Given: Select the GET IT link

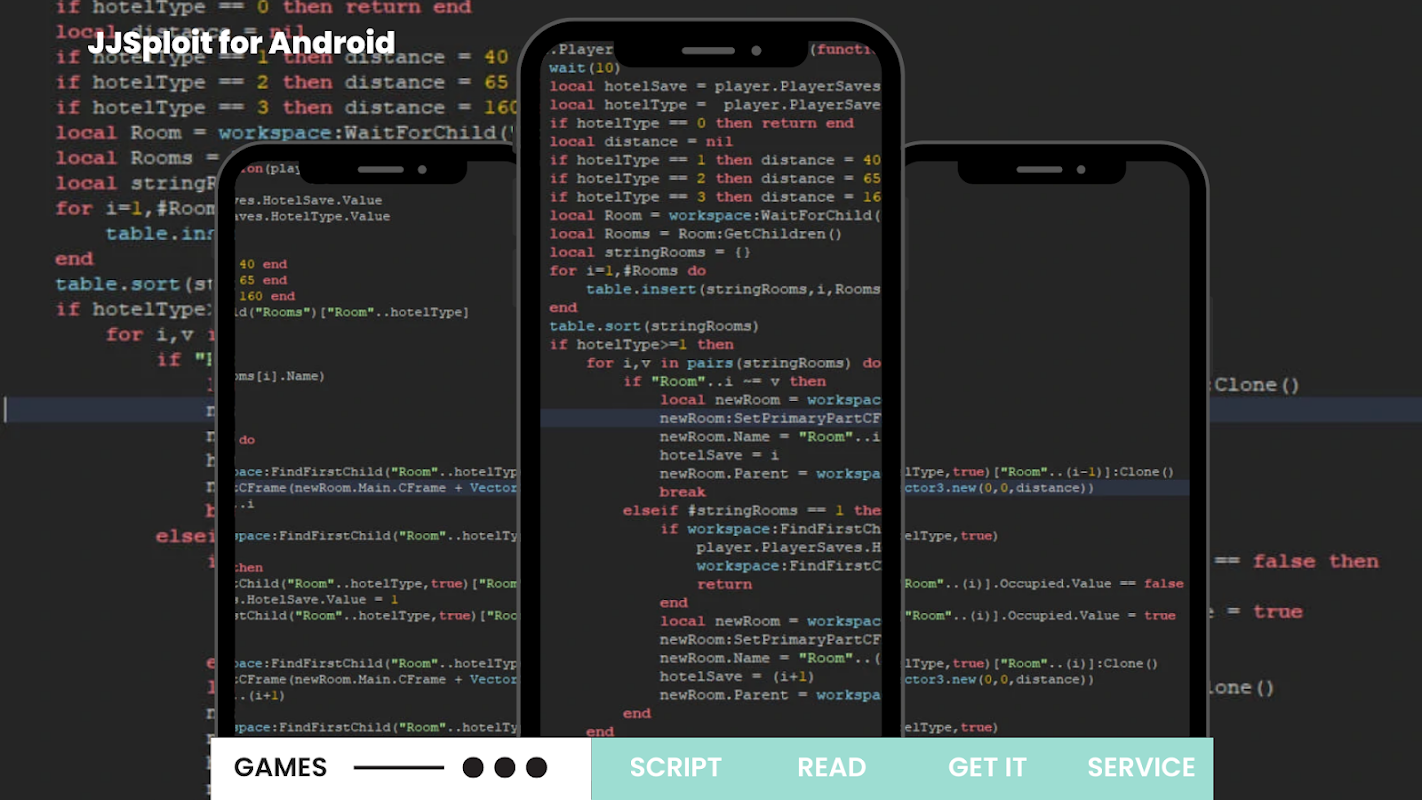Looking at the screenshot, I should [x=987, y=767].
